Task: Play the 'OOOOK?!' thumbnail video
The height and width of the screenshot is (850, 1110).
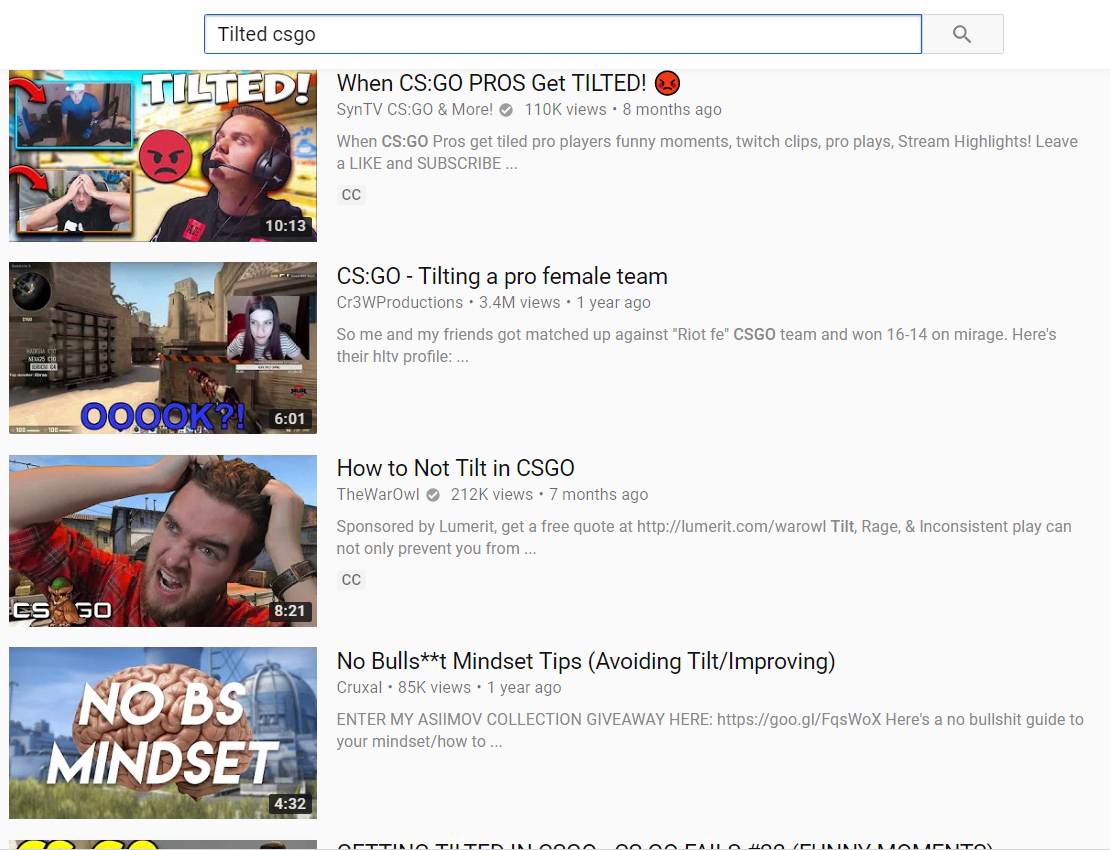Action: tap(163, 348)
